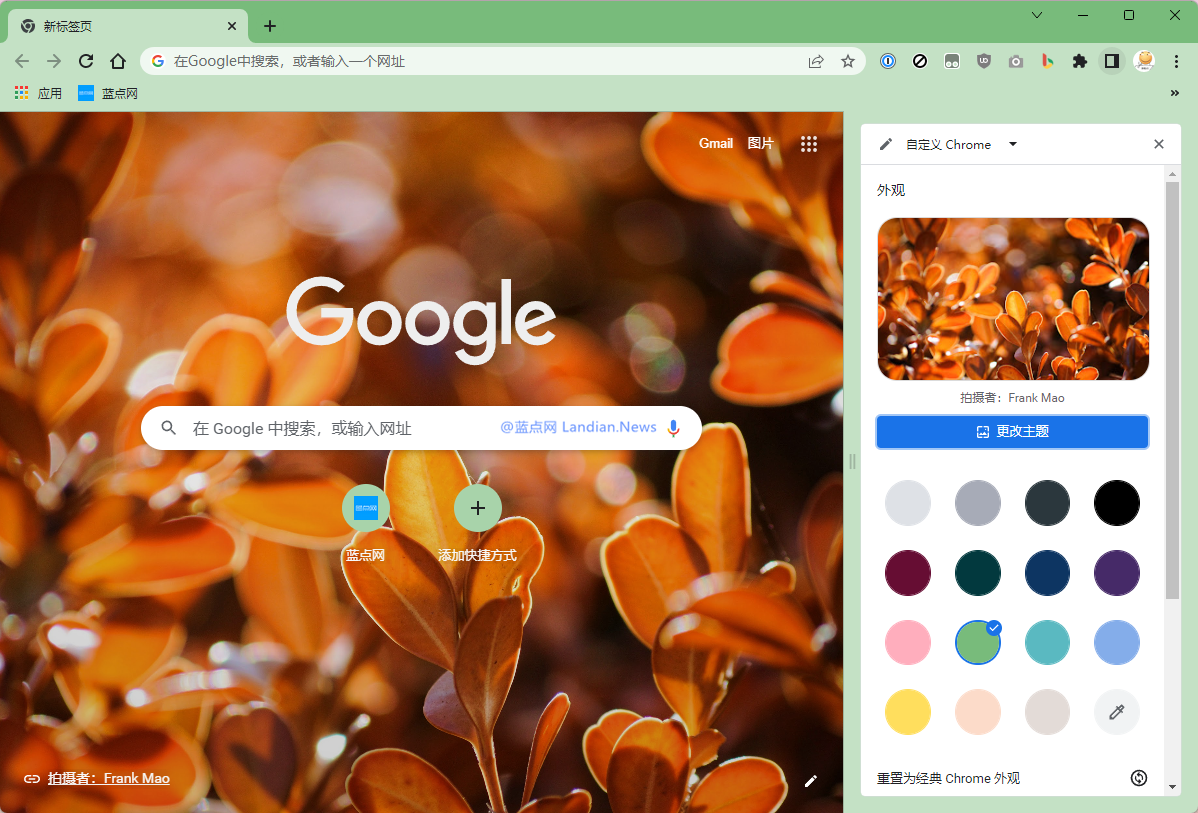Screen dimensions: 1198x813
Task: Bookmark this tab with star icon
Action: coord(848,61)
